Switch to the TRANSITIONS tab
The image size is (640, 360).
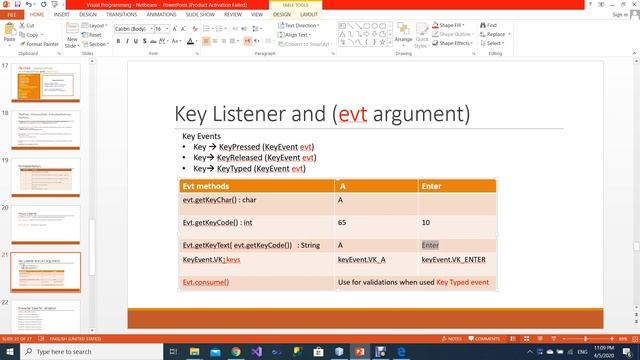pyautogui.click(x=122, y=15)
